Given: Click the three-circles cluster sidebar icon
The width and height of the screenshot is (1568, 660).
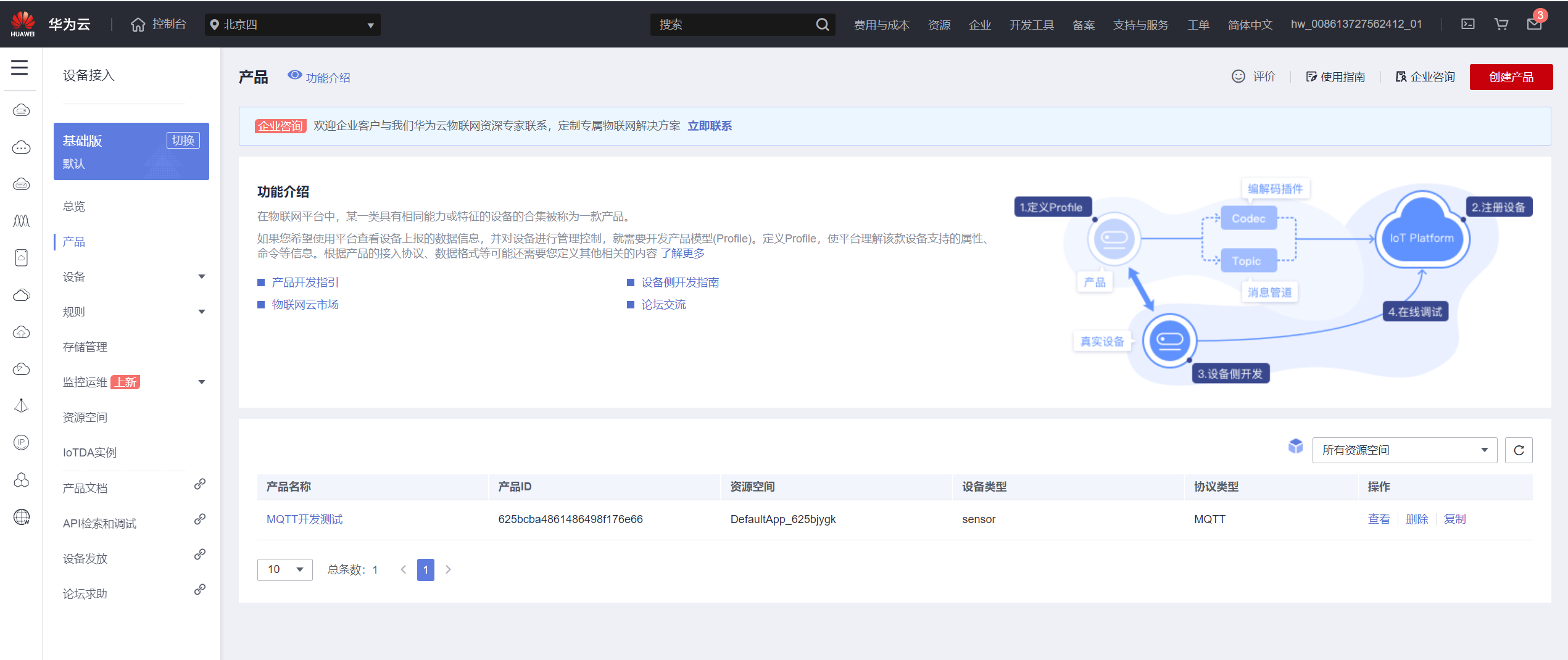Looking at the screenshot, I should (x=21, y=479).
